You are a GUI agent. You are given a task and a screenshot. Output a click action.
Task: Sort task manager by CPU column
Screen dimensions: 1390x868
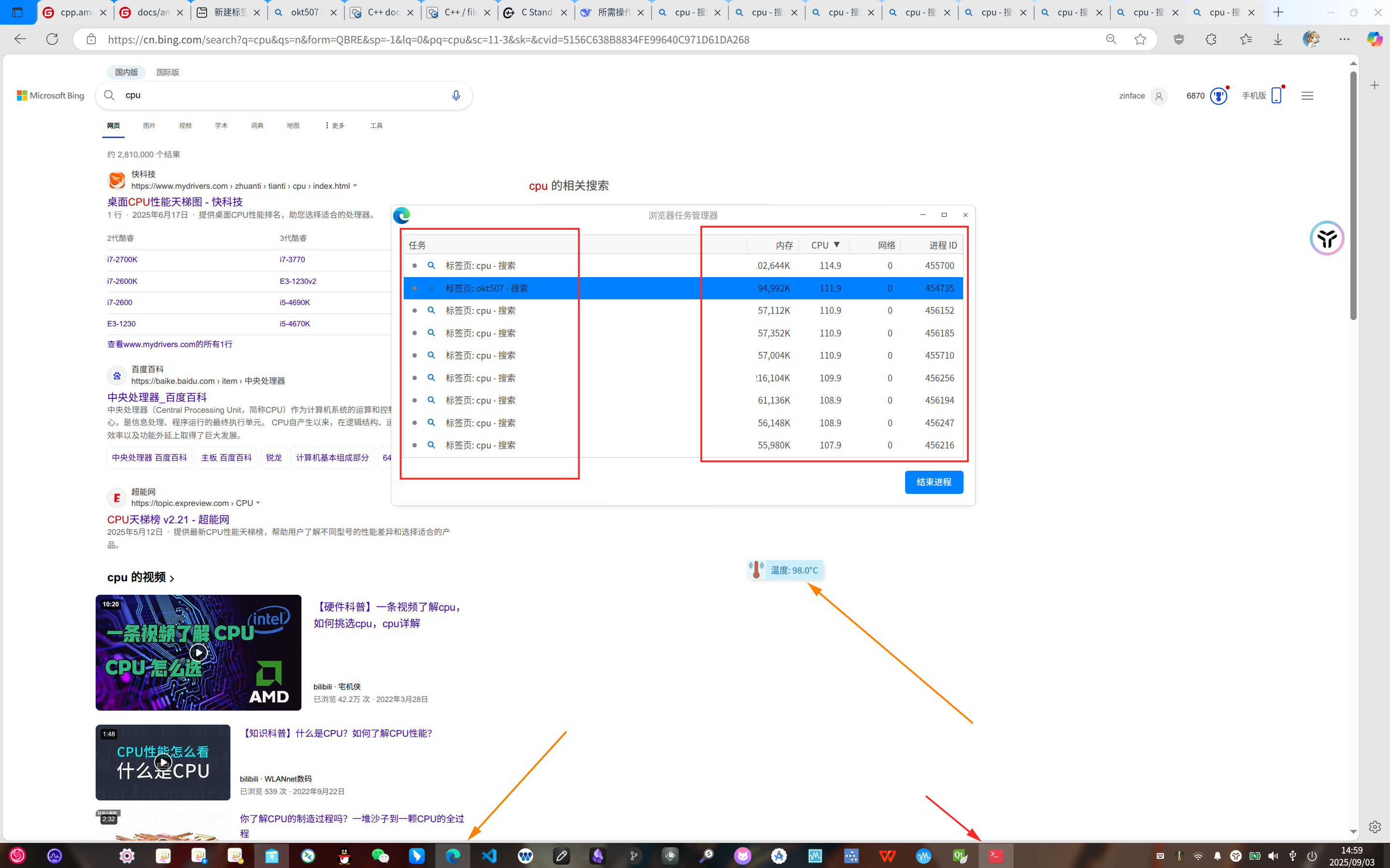(825, 245)
